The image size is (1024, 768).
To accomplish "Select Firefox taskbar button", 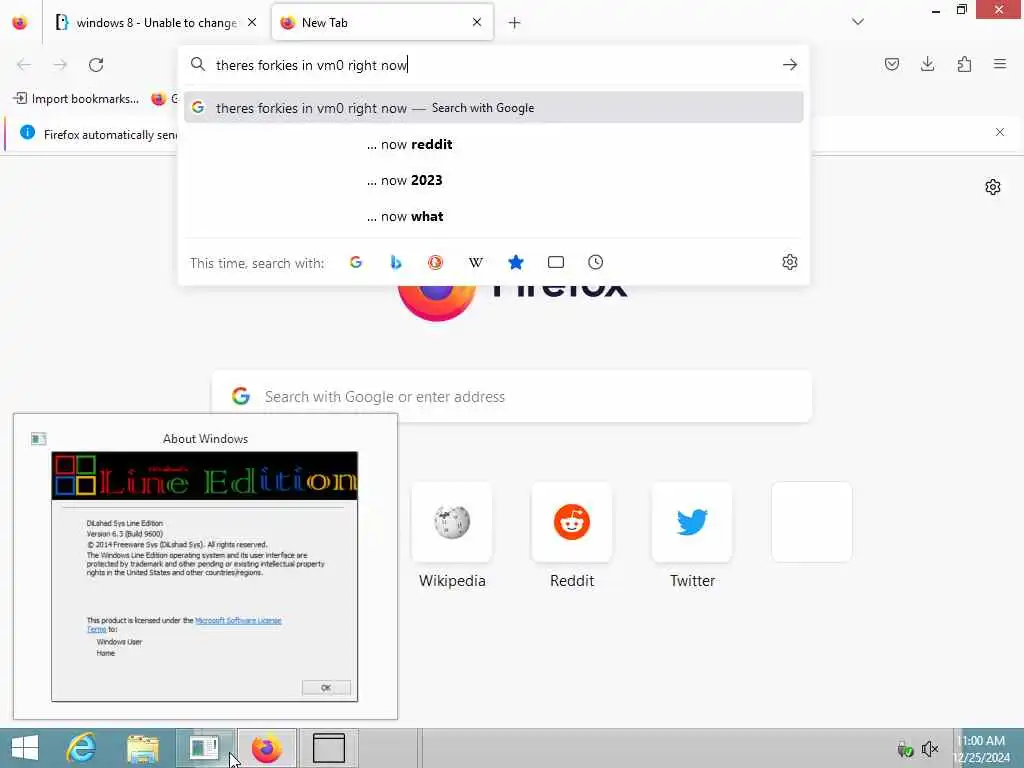I will tap(267, 748).
